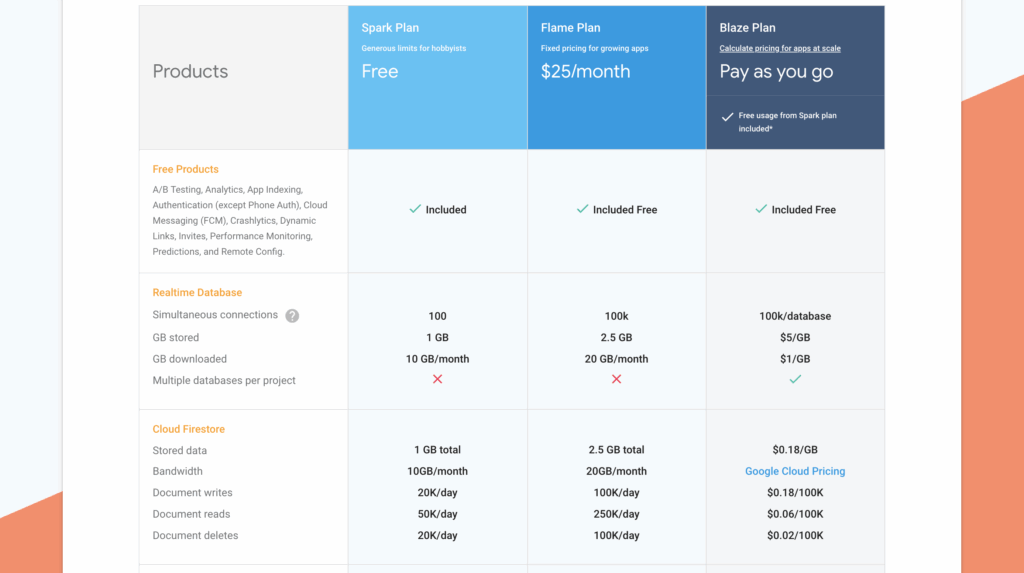Click the checkmark next to Flame plan Included Free

(x=582, y=209)
